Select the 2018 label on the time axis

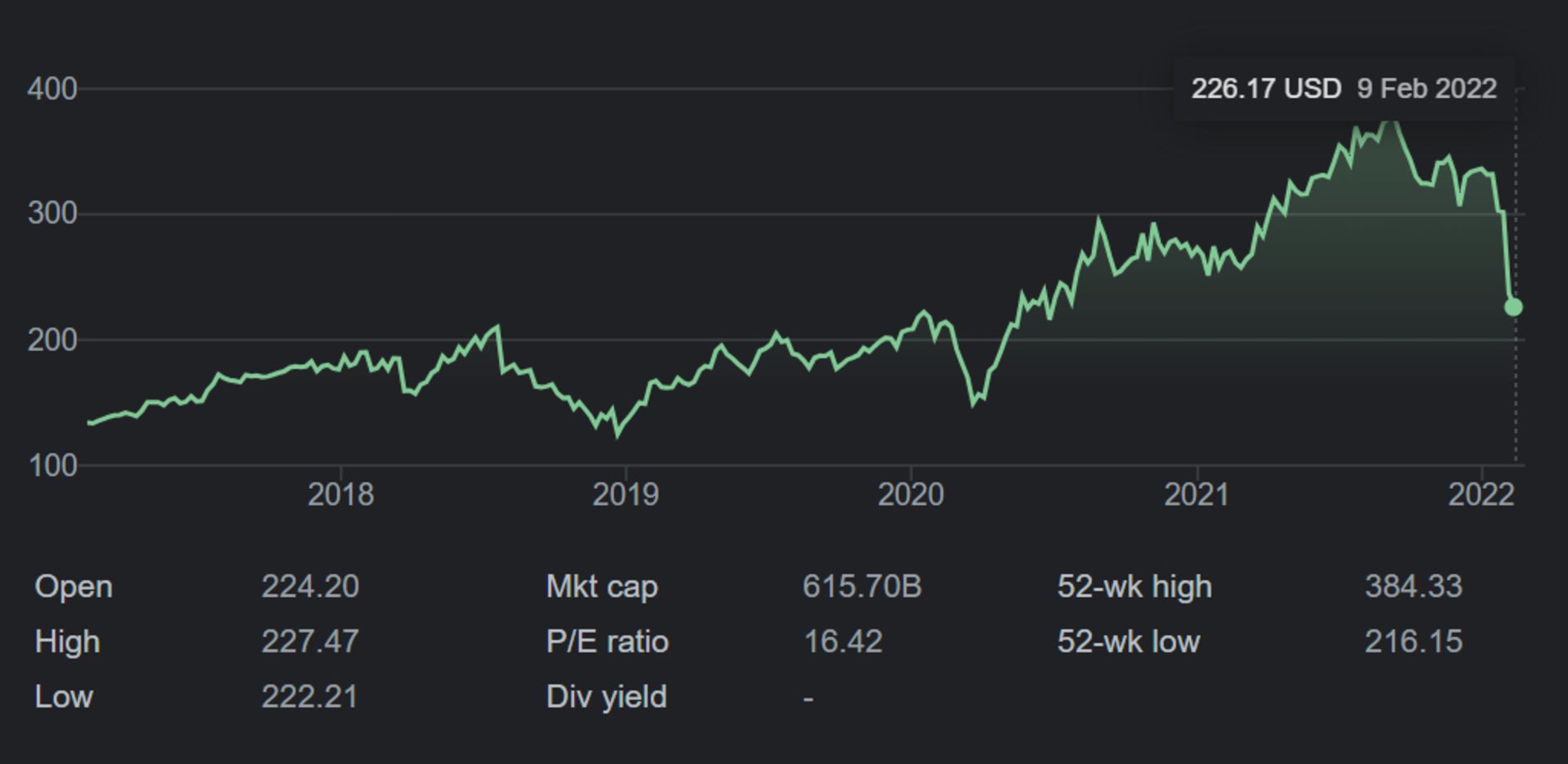click(341, 495)
